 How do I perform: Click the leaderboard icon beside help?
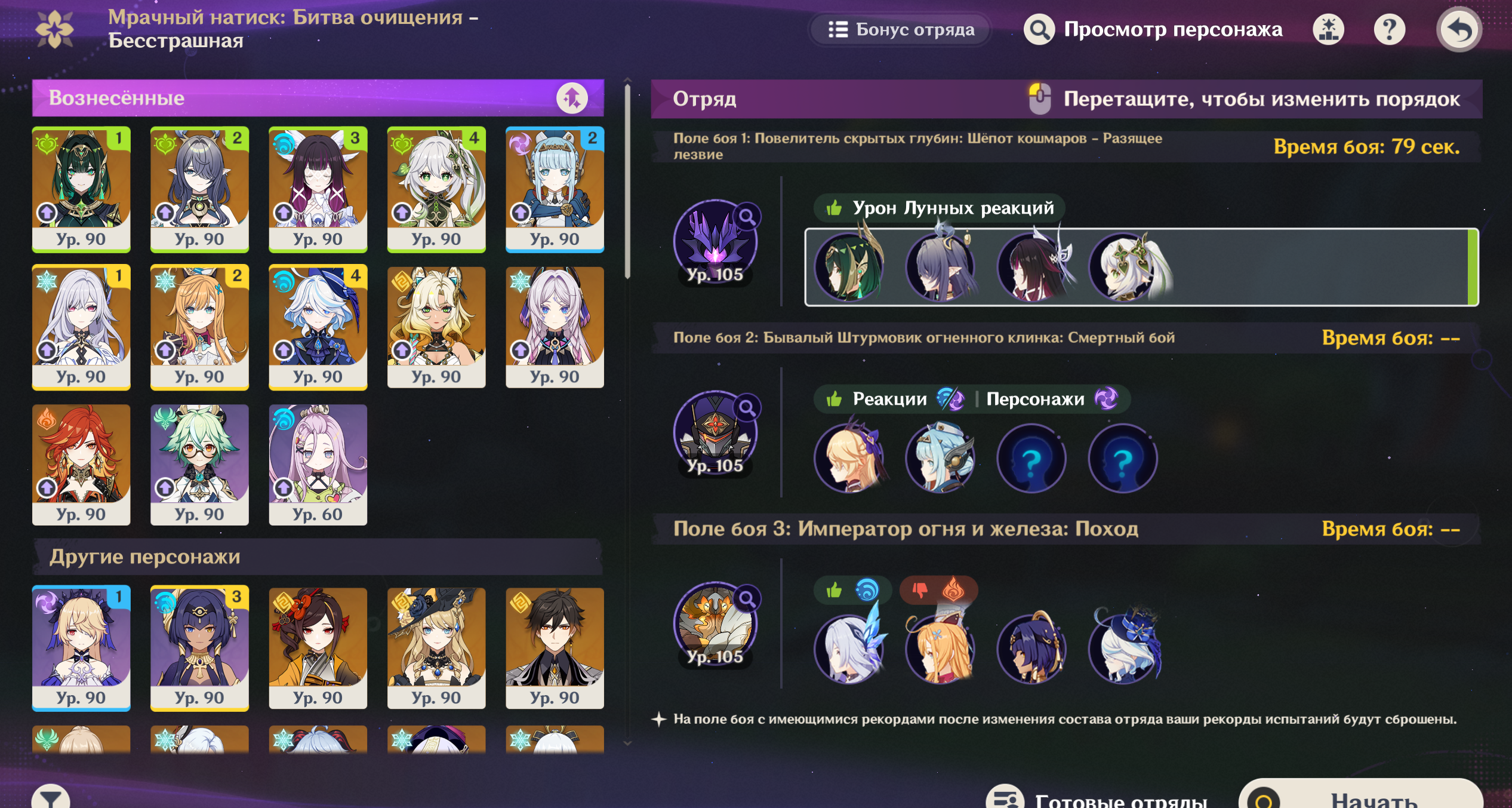click(x=1328, y=29)
